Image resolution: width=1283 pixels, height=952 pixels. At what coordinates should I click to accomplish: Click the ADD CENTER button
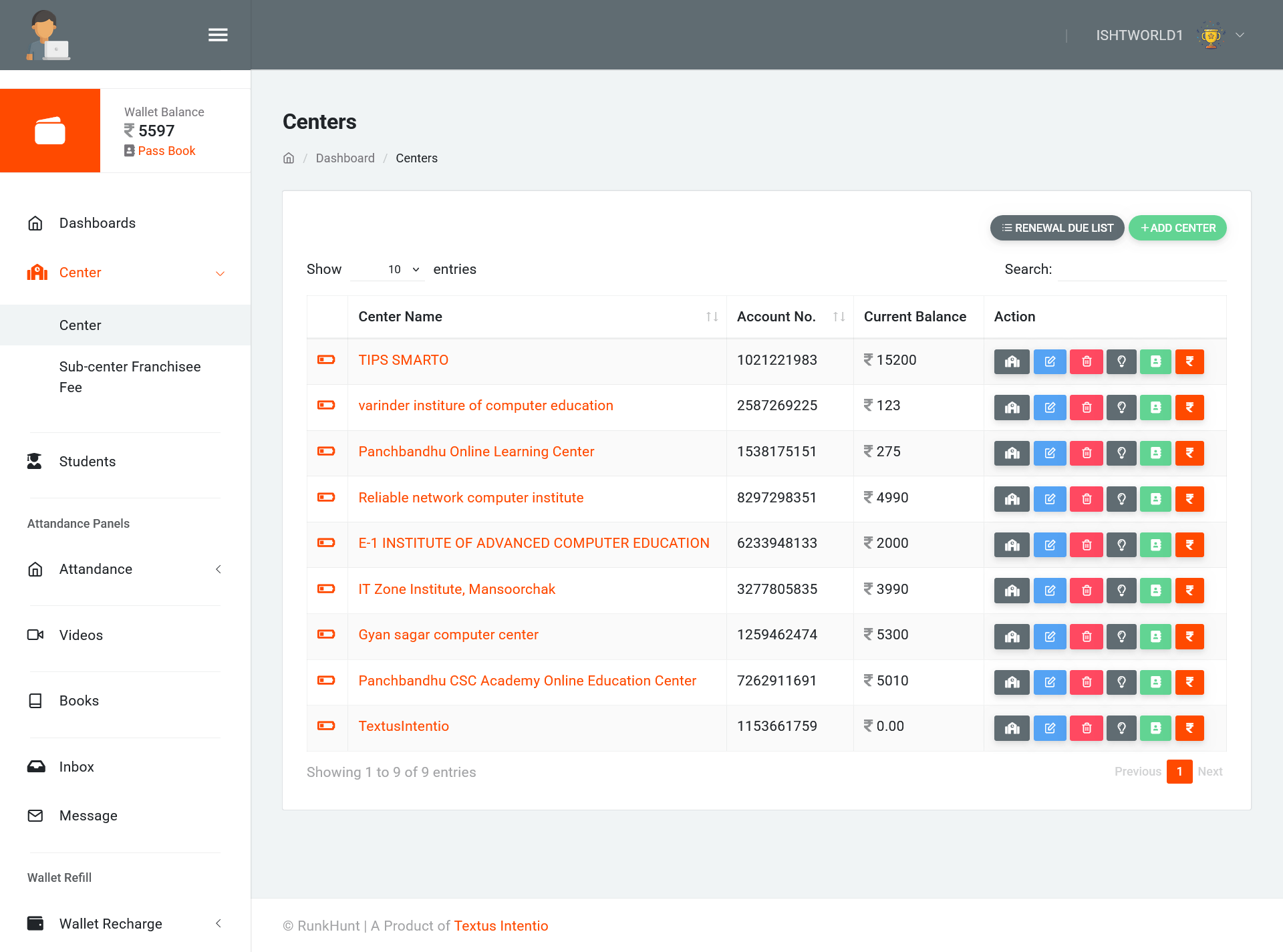[1177, 228]
